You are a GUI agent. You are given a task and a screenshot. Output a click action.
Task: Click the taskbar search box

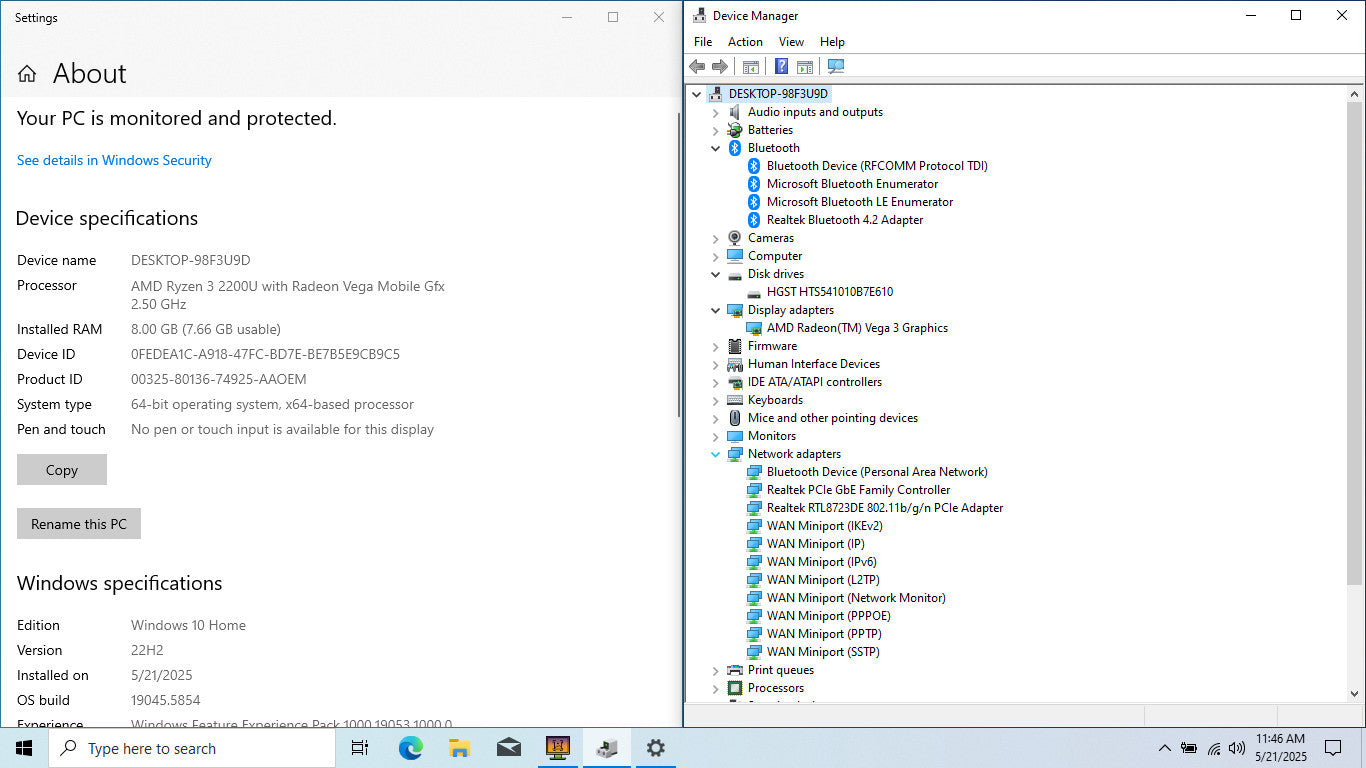(192, 748)
